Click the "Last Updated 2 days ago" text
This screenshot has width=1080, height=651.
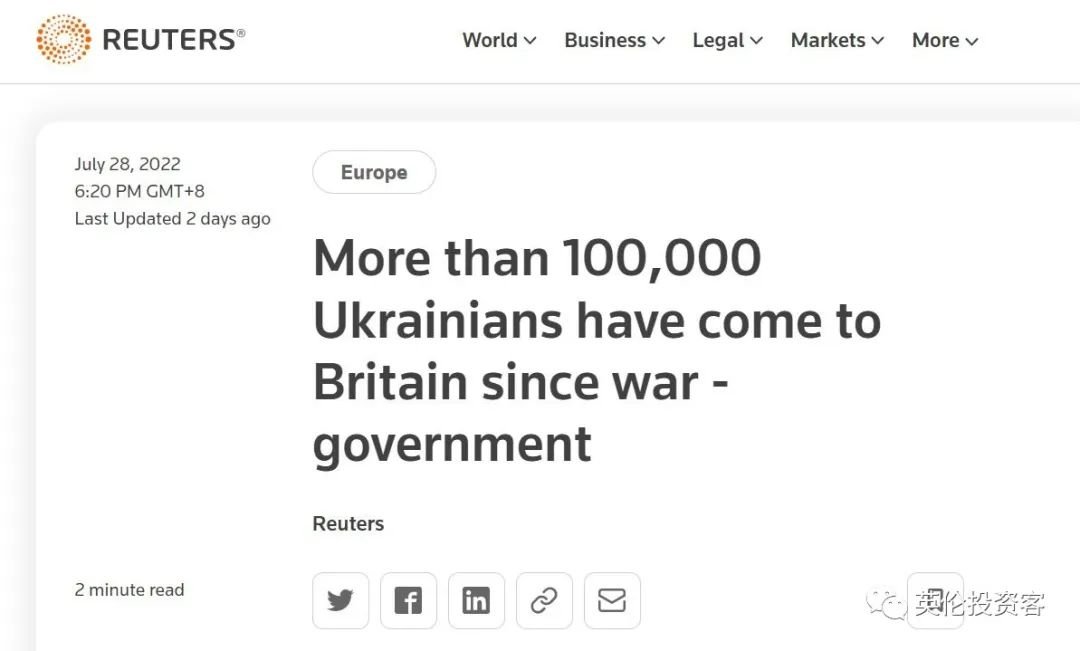(x=172, y=218)
